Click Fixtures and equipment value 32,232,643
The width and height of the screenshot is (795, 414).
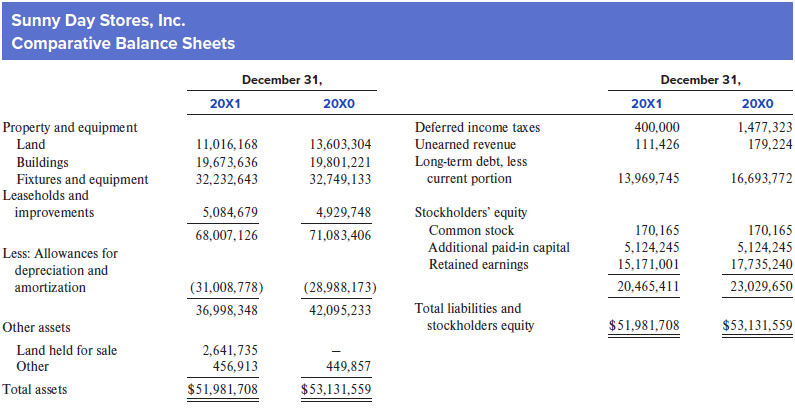pyautogui.click(x=227, y=179)
